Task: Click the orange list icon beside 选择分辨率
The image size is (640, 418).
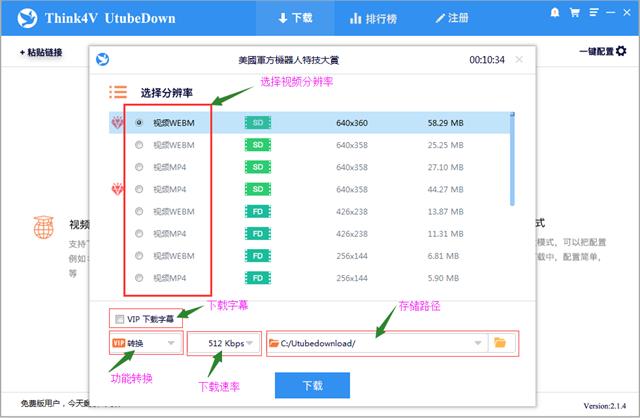Action: point(118,92)
